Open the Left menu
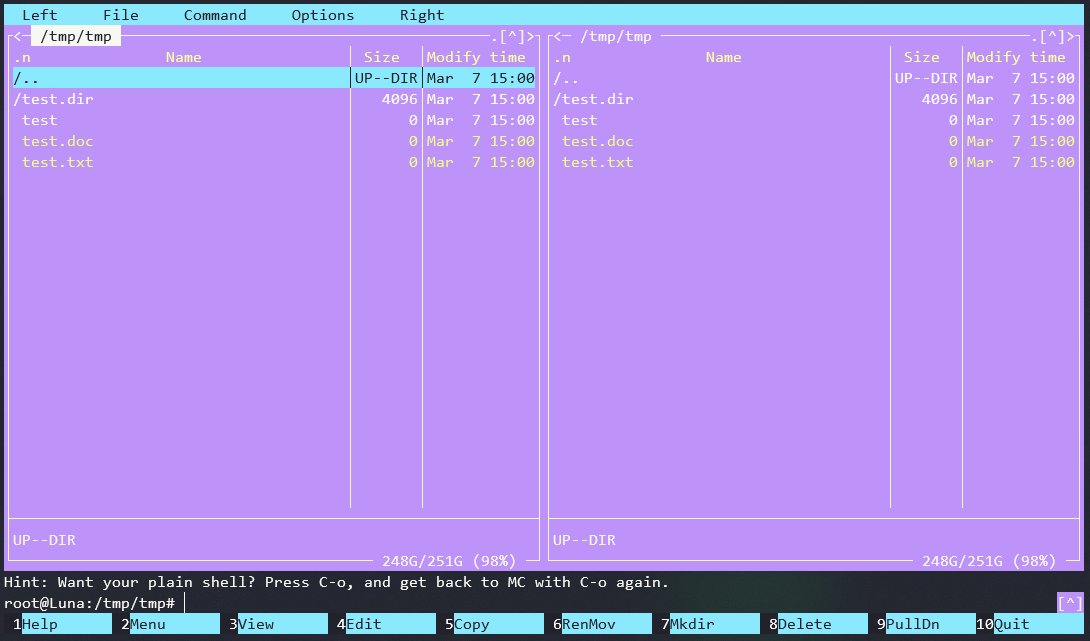Viewport: 1090px width, 641px height. (x=39, y=14)
